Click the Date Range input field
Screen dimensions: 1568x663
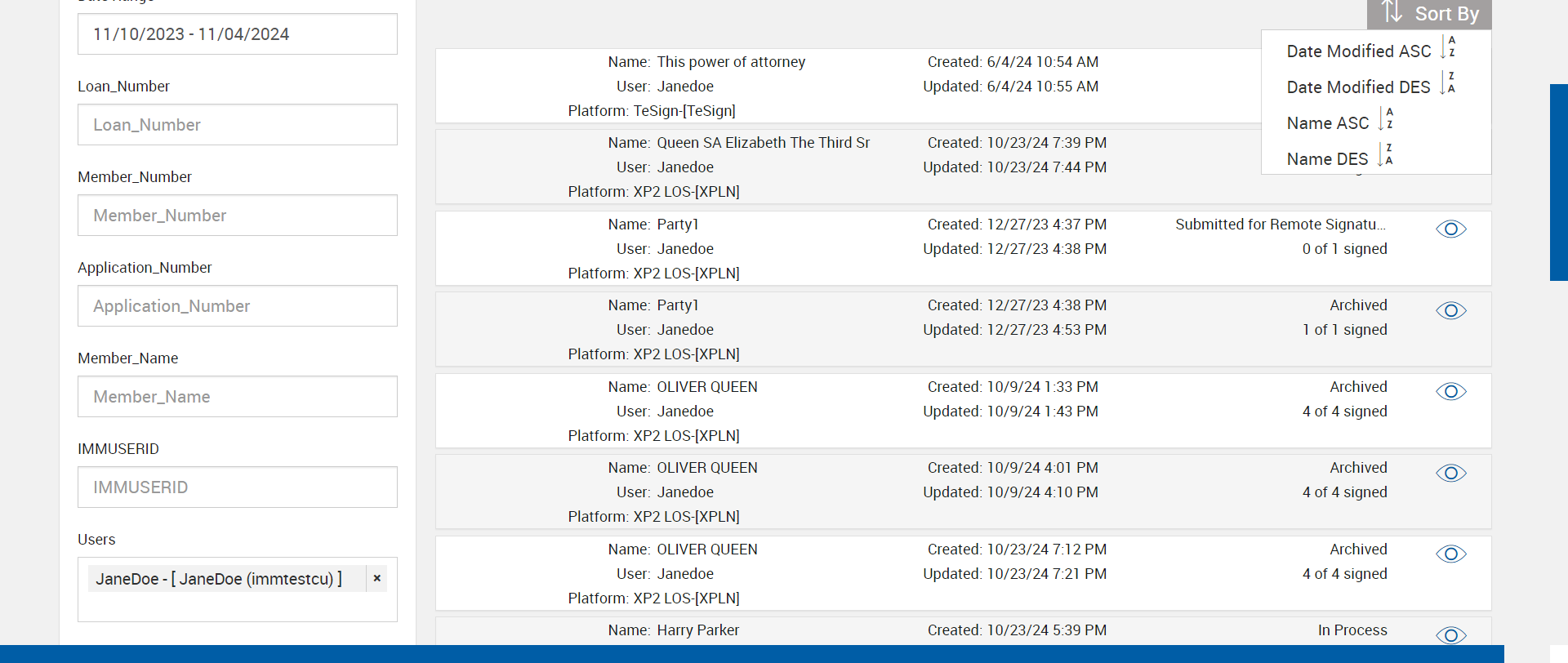point(237,34)
